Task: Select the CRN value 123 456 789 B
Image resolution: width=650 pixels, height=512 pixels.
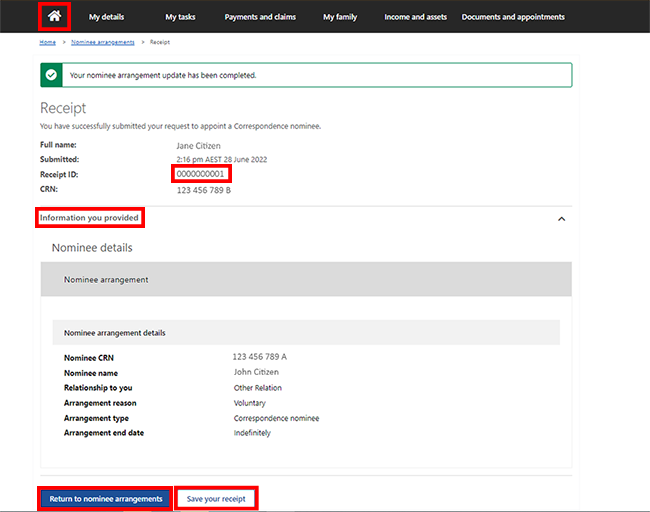Action: tap(204, 190)
